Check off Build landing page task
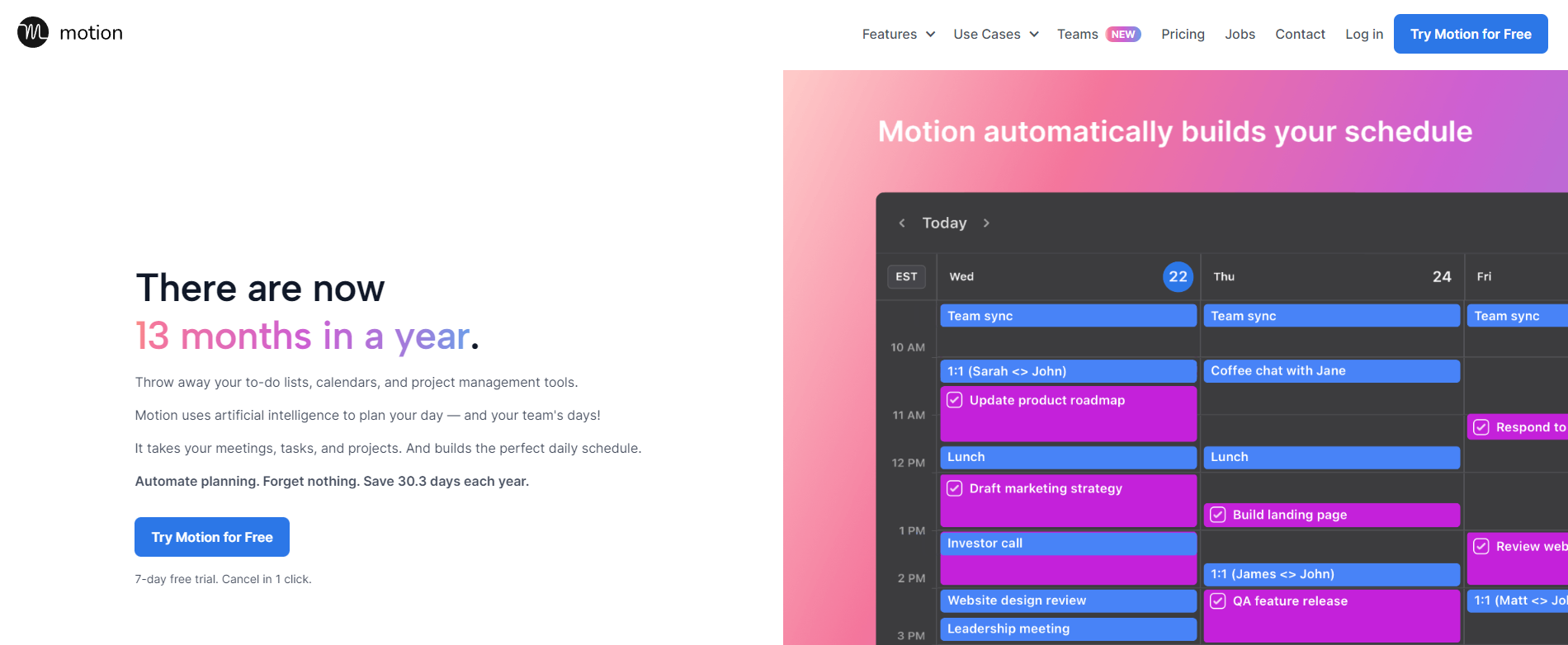 tap(1218, 515)
